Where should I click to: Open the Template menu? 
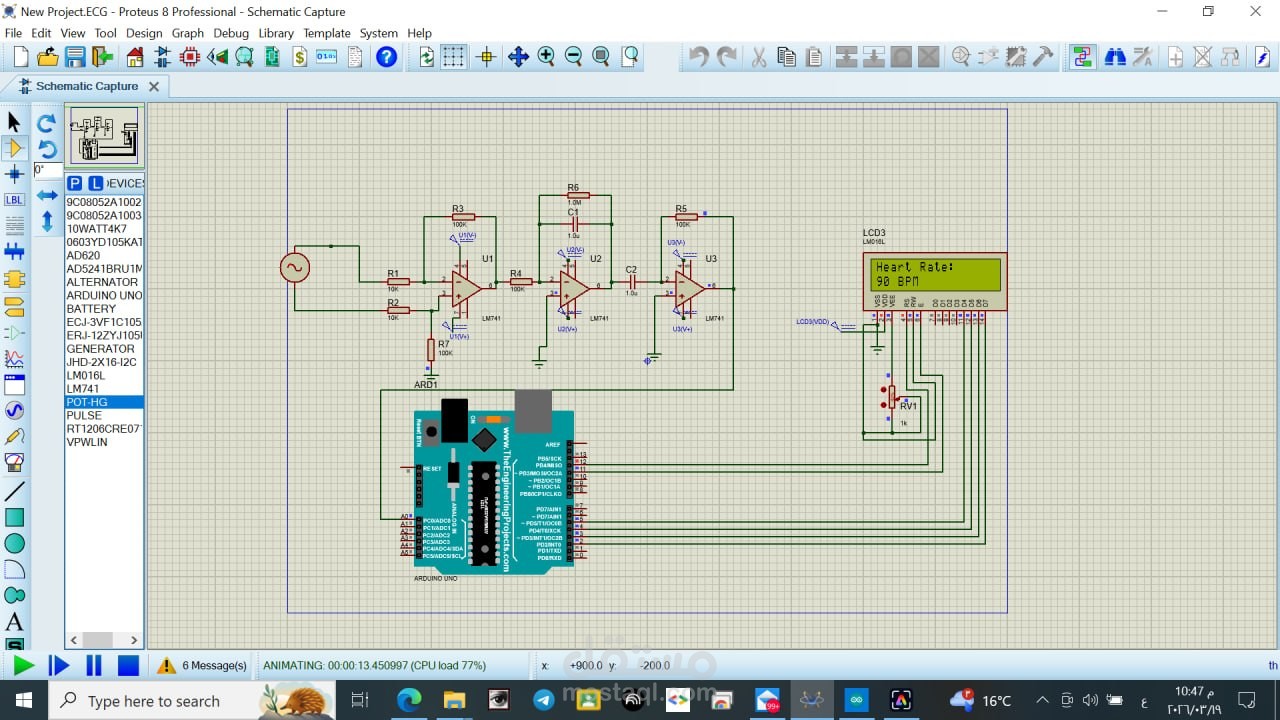[327, 33]
